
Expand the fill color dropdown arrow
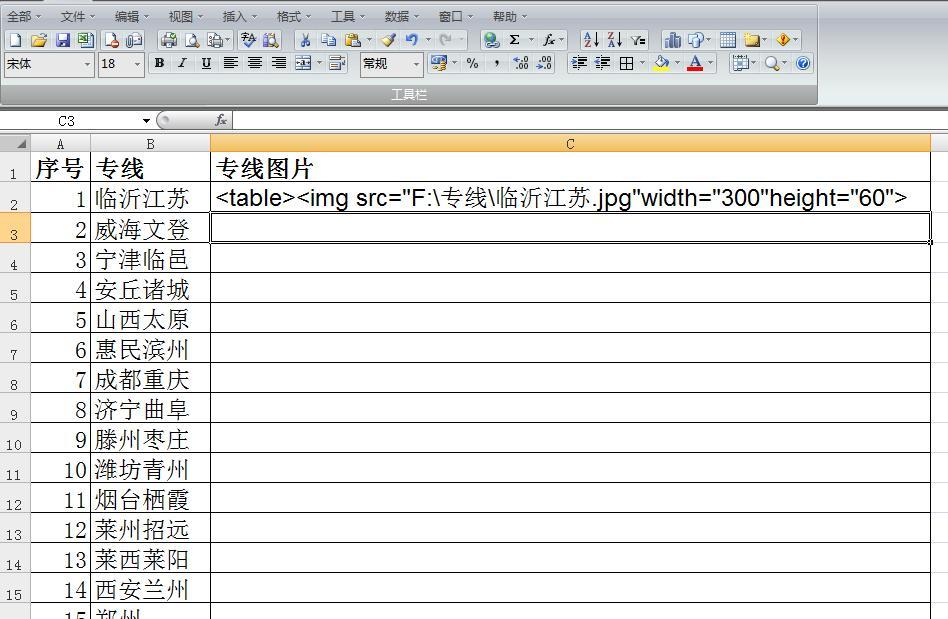pos(677,63)
